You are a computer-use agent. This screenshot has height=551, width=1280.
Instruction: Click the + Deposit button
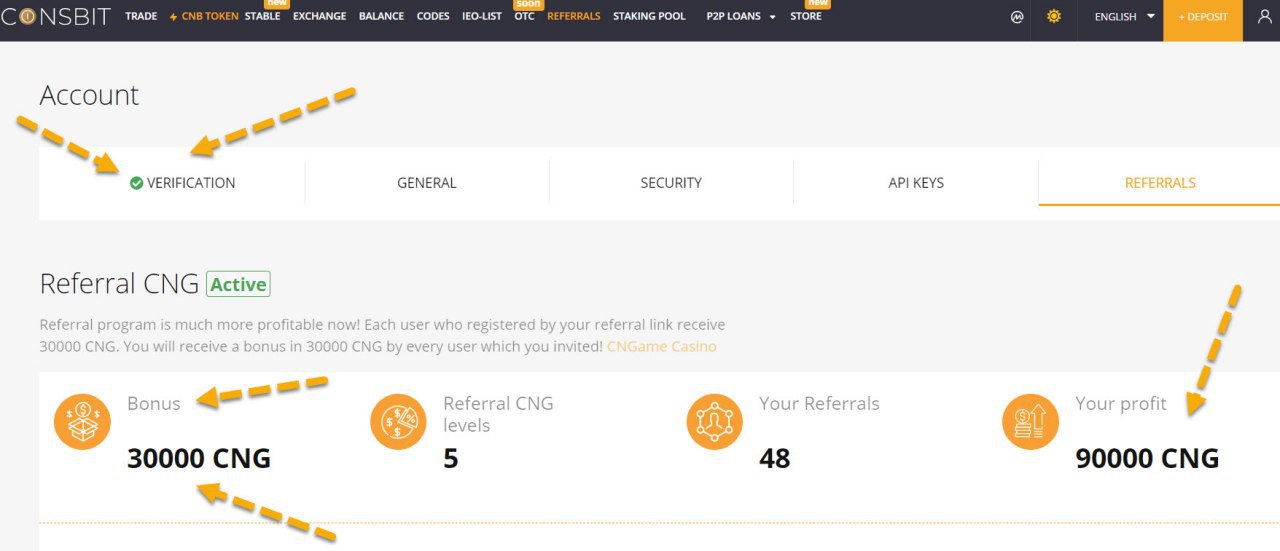1203,17
